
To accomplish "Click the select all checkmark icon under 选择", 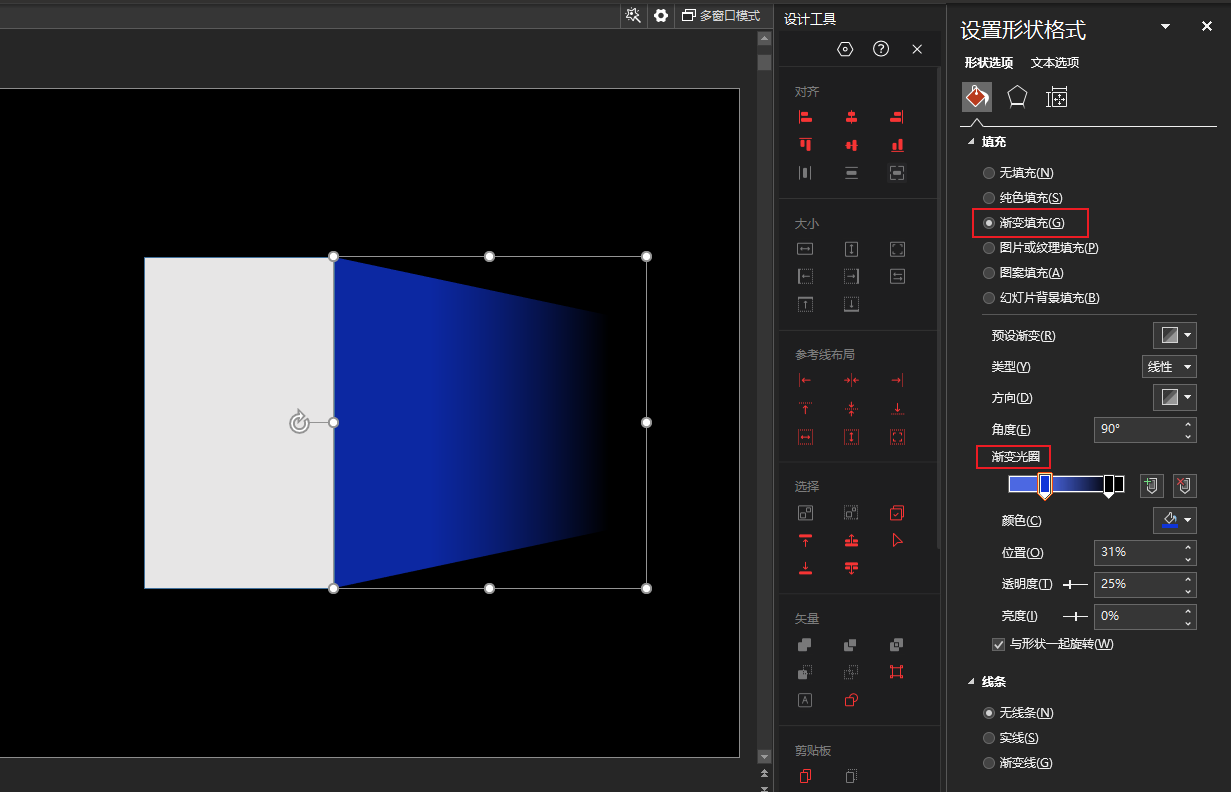I will coord(897,513).
